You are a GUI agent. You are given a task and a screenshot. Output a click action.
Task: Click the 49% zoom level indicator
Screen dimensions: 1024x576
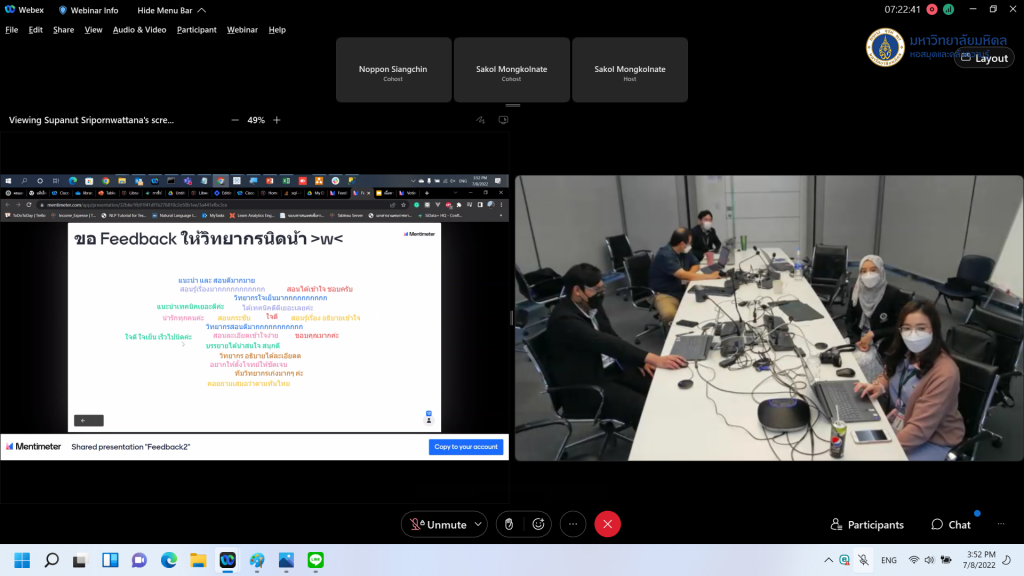pyautogui.click(x=256, y=120)
